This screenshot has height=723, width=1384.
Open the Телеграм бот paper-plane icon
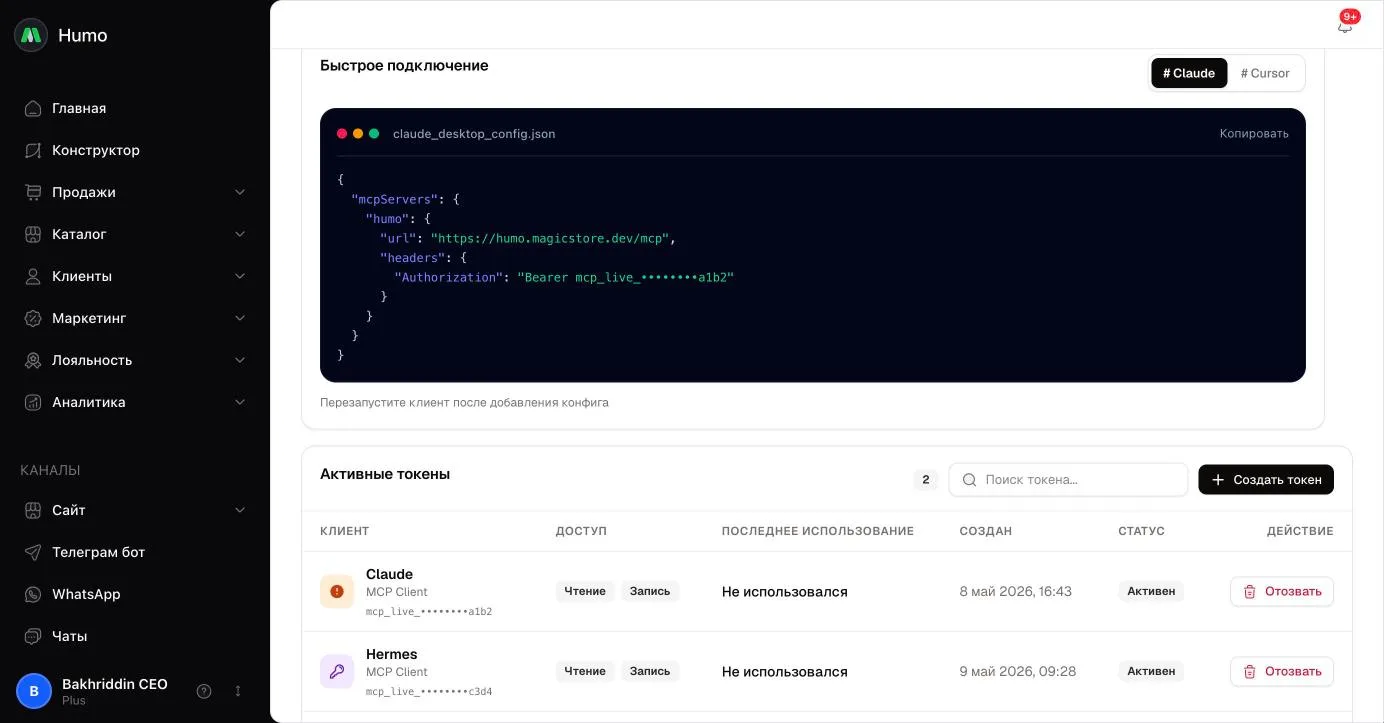pyautogui.click(x=33, y=552)
